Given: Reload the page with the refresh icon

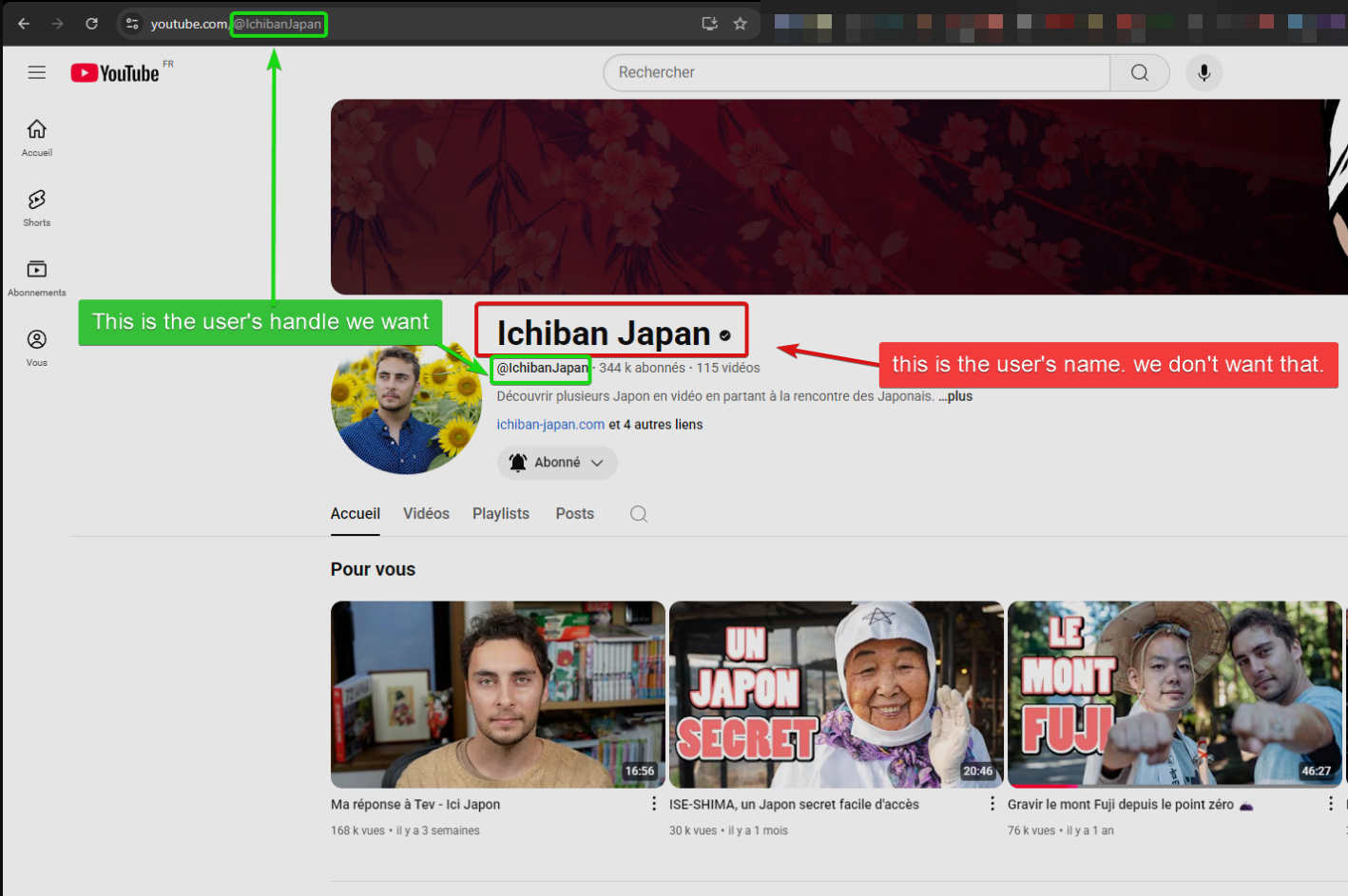Looking at the screenshot, I should coord(92,24).
